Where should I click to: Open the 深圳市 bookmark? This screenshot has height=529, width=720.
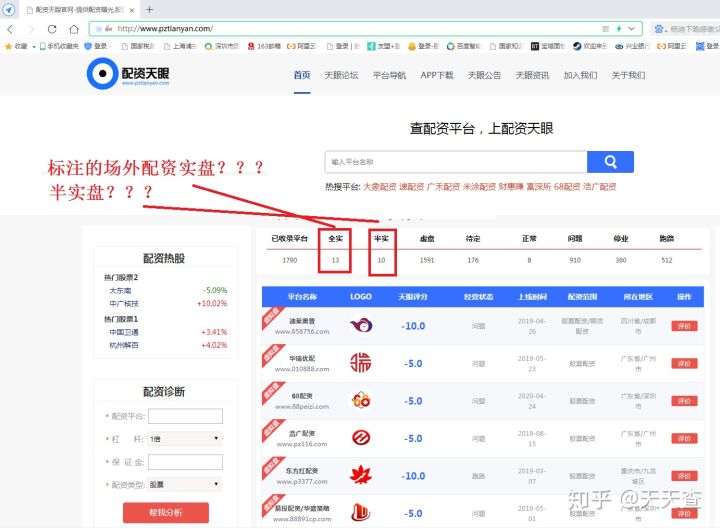[222, 46]
